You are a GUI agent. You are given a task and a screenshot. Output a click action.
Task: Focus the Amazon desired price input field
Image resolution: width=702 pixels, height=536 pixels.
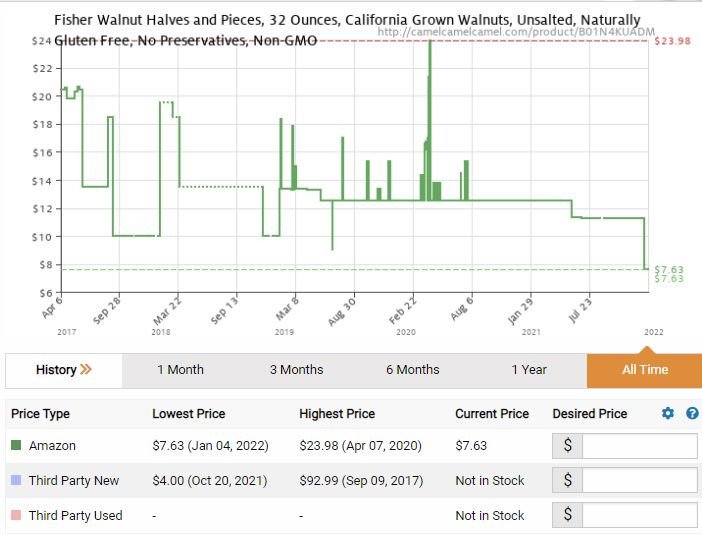coord(639,446)
